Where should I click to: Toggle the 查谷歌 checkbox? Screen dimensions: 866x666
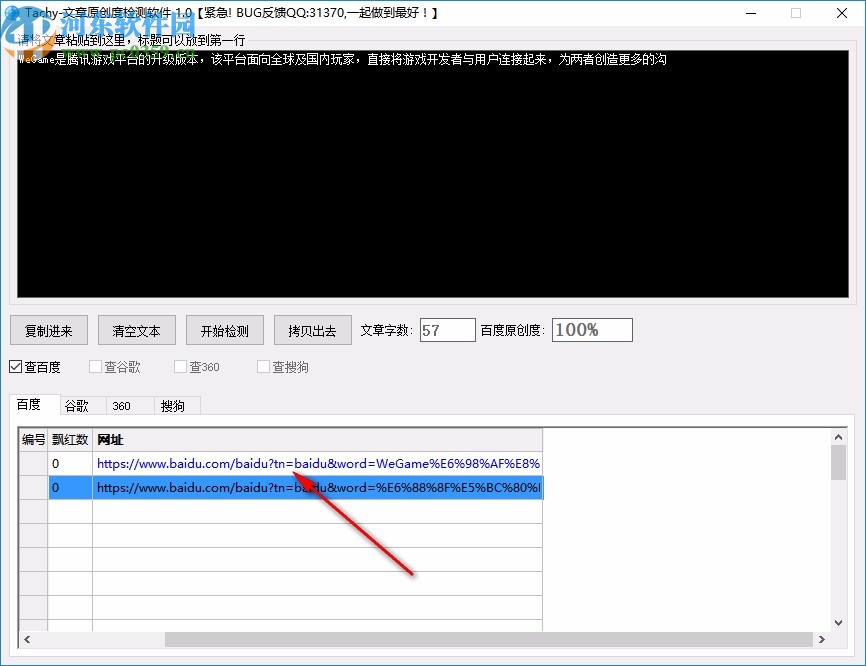(x=115, y=367)
